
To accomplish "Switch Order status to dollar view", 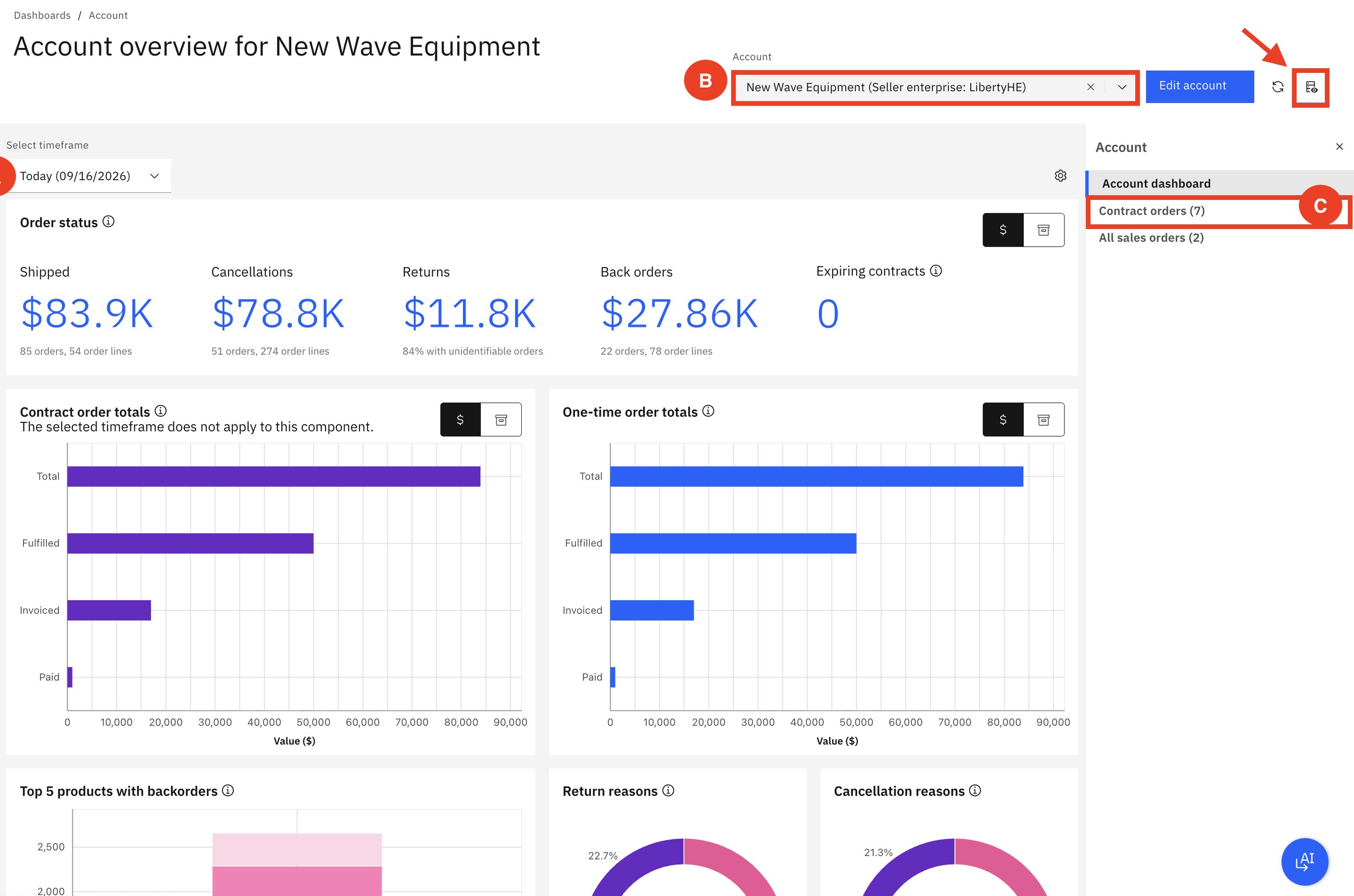I will click(1003, 230).
